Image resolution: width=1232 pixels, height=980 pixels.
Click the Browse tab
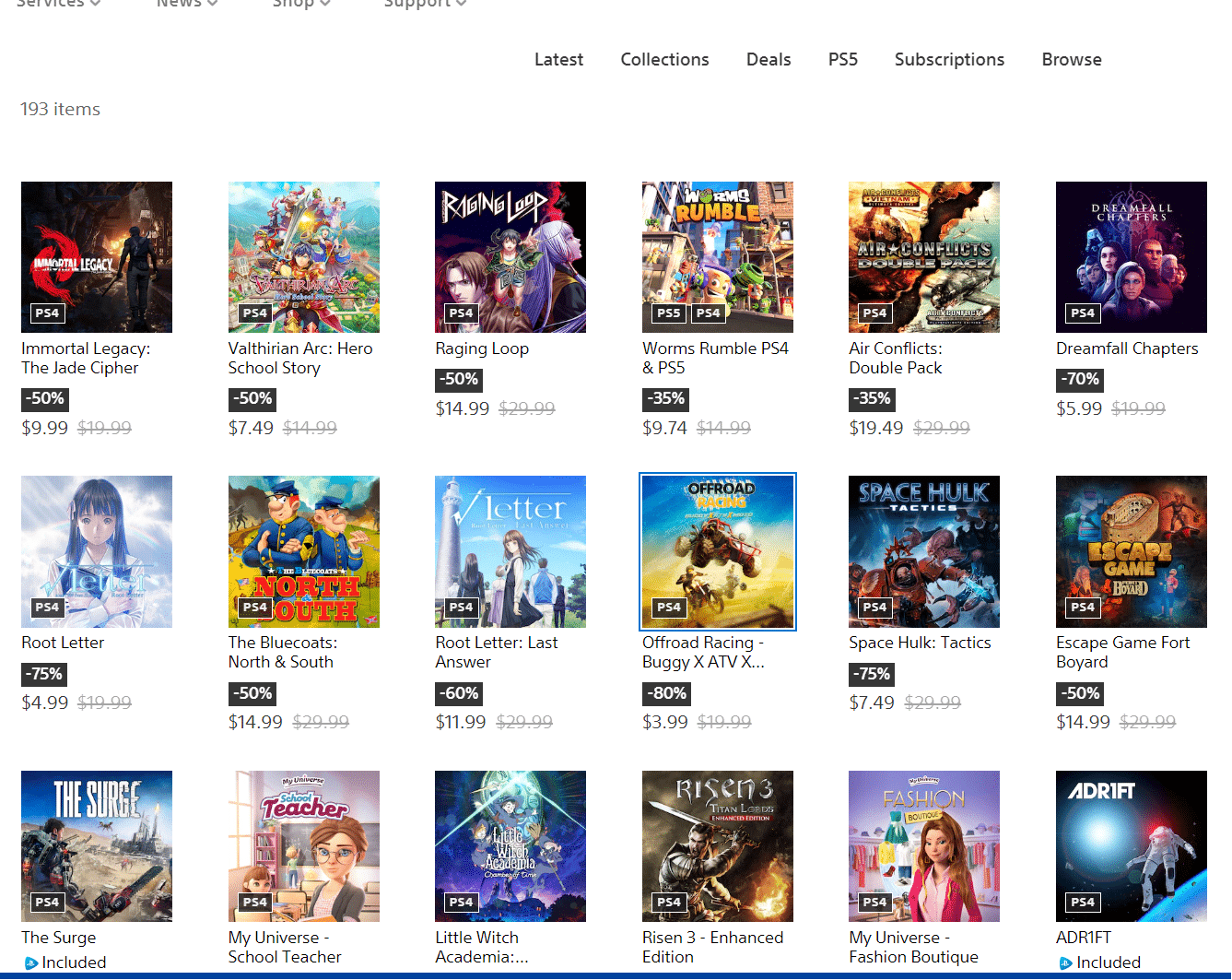[1071, 60]
